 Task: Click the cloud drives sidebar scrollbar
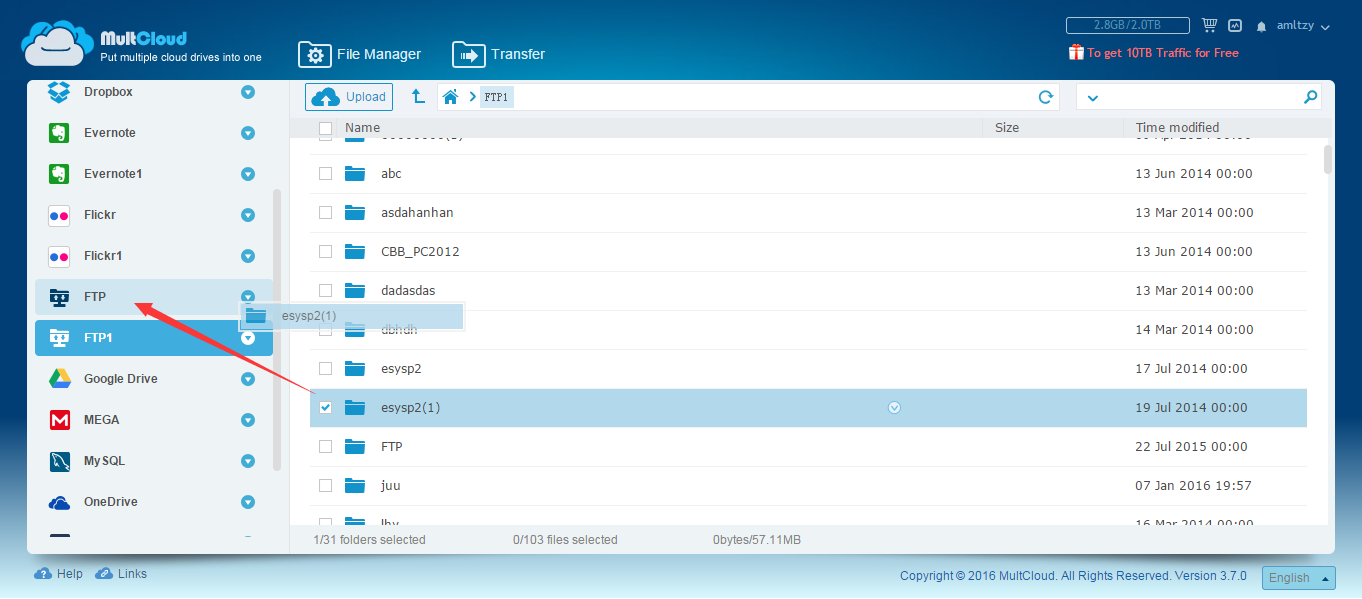tap(277, 330)
